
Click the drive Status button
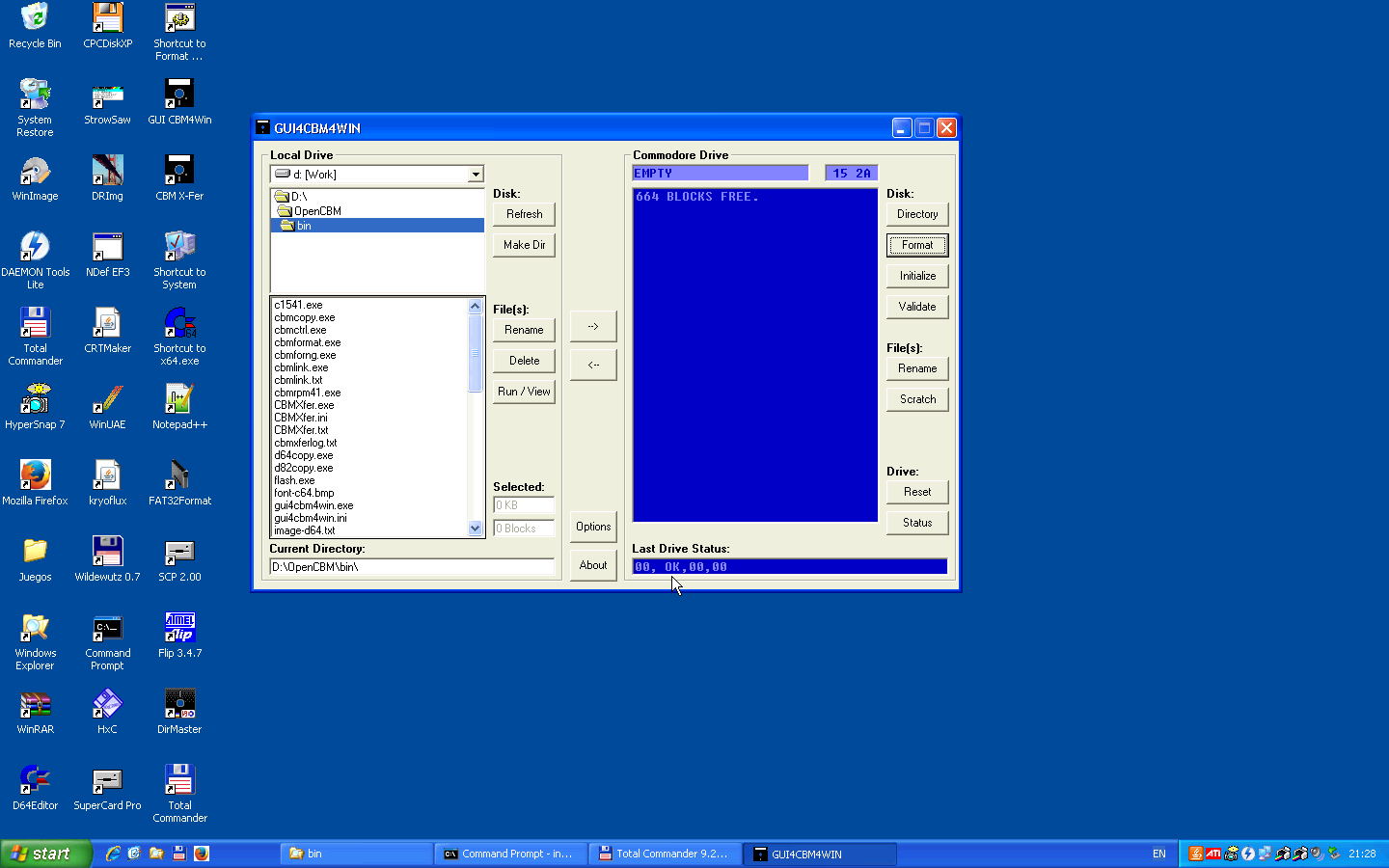917,523
